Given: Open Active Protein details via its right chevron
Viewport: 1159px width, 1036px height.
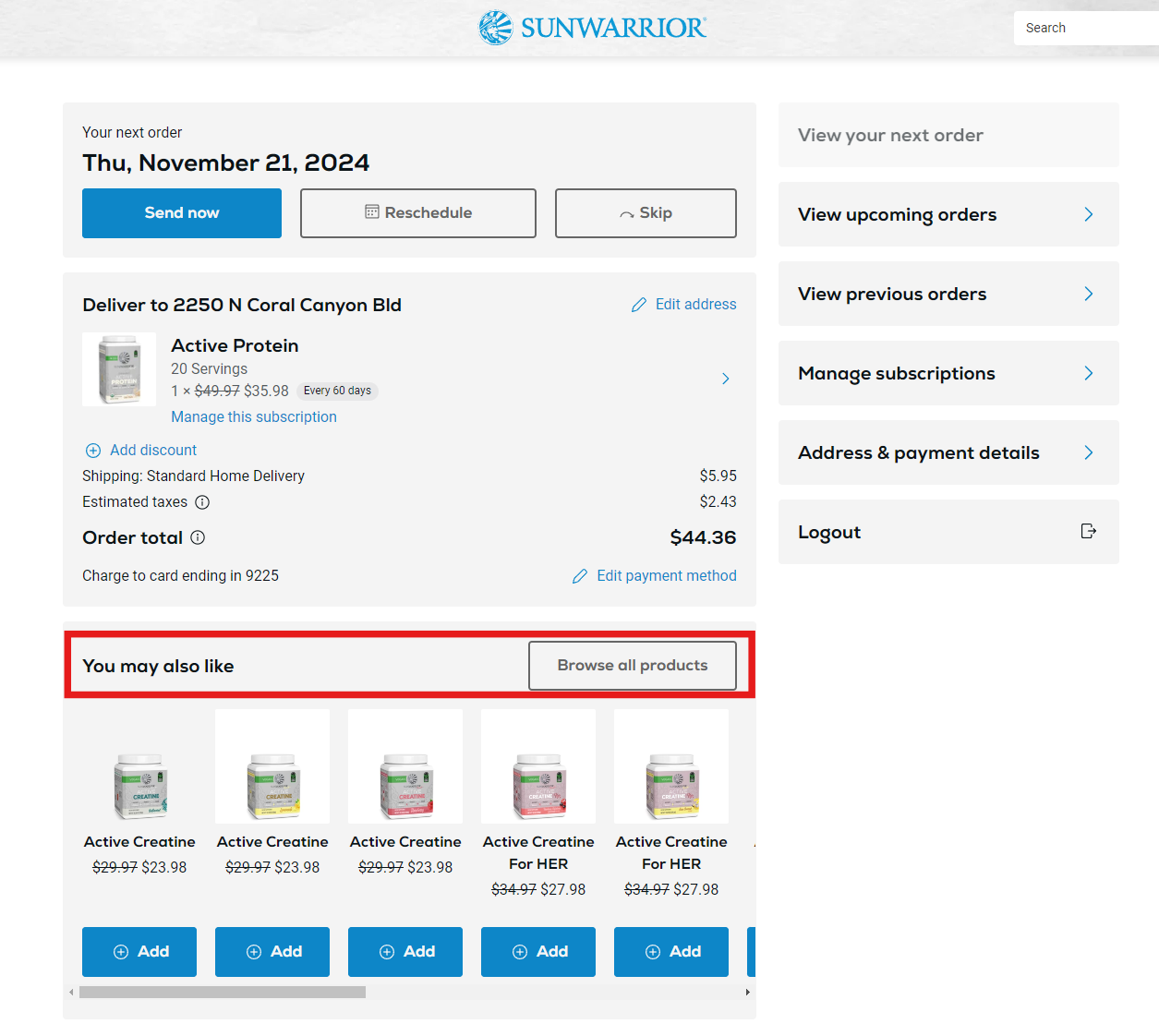Looking at the screenshot, I should click(x=726, y=379).
